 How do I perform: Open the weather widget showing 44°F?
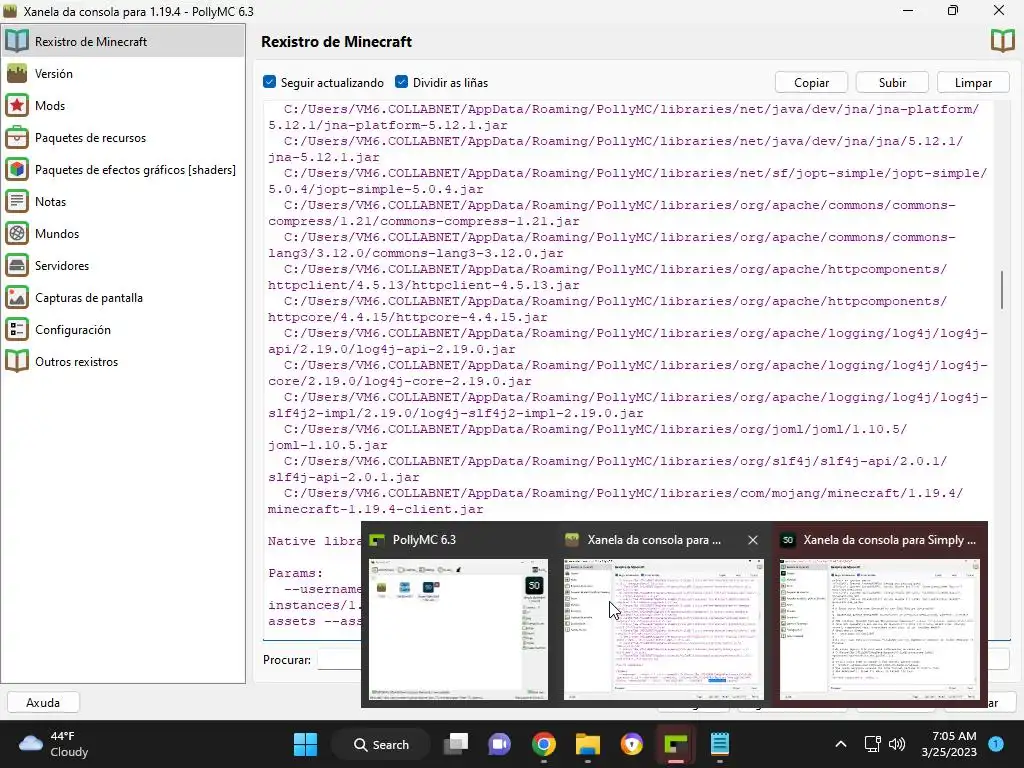click(x=54, y=744)
